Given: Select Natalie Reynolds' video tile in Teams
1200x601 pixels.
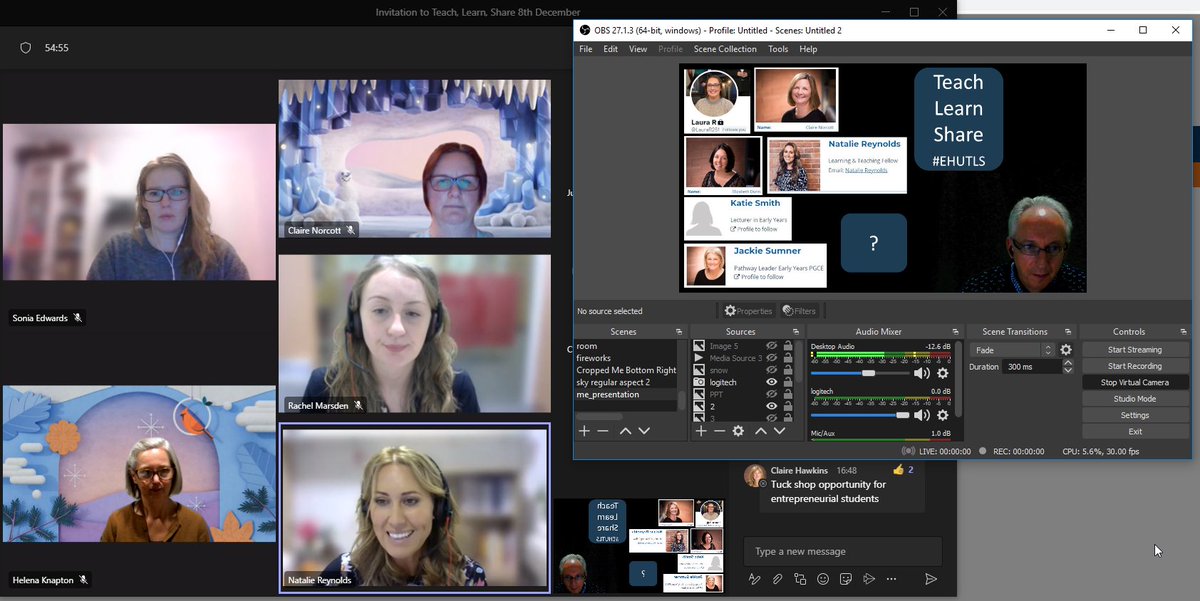Looking at the screenshot, I should click(x=415, y=508).
